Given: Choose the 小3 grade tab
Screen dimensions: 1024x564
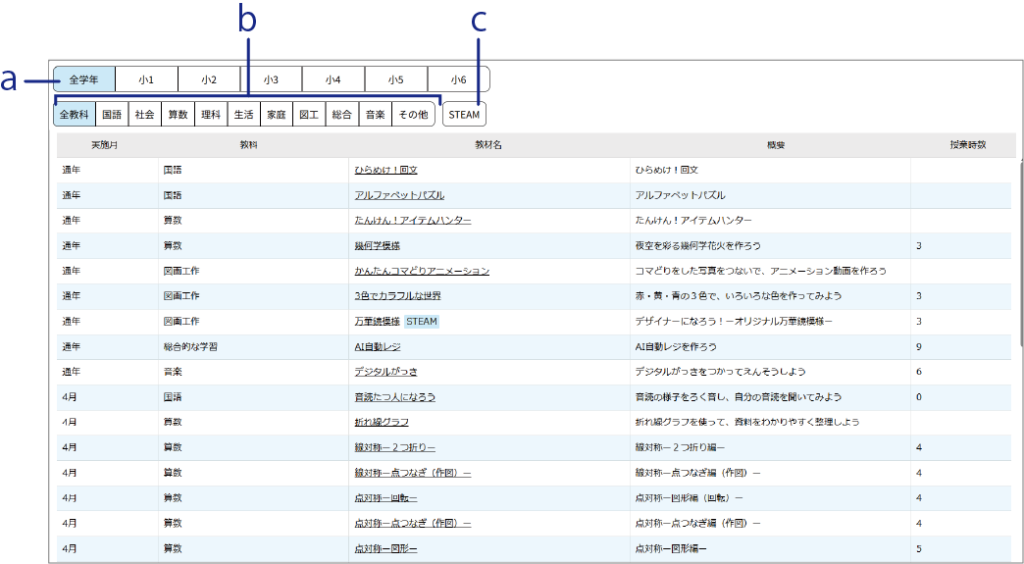Looking at the screenshot, I should tap(271, 80).
